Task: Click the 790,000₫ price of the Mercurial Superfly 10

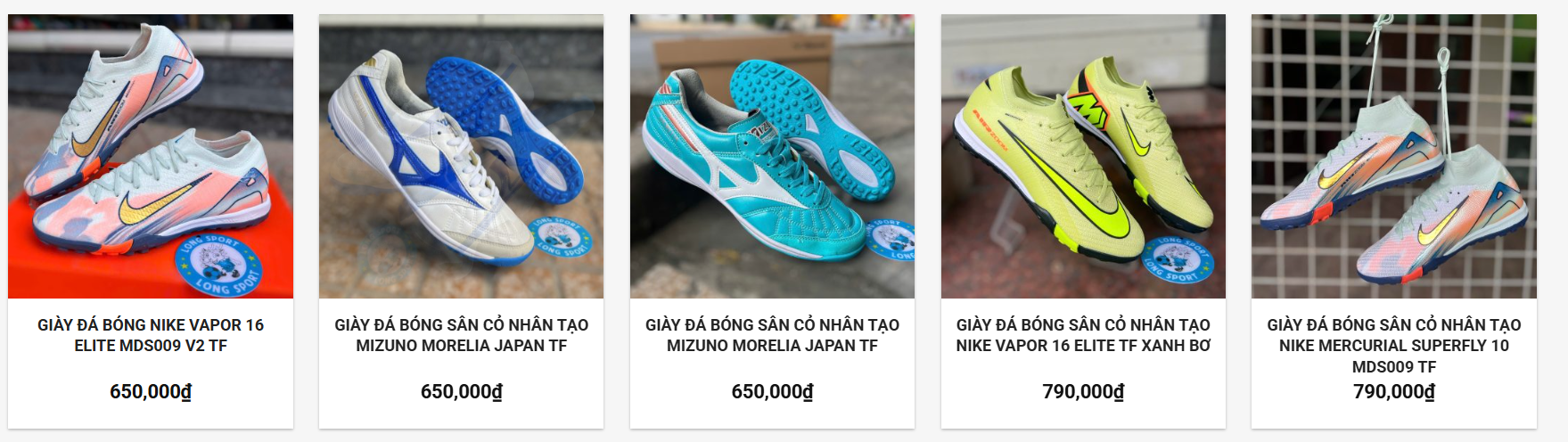Action: [x=1394, y=392]
